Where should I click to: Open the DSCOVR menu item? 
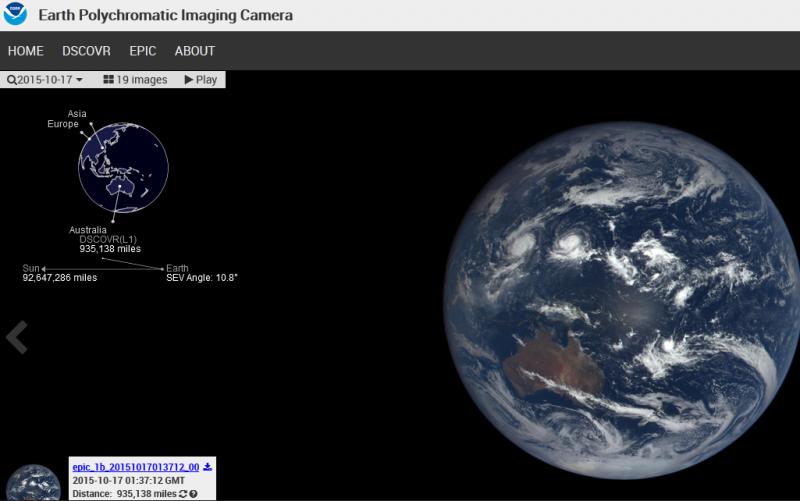(x=86, y=51)
